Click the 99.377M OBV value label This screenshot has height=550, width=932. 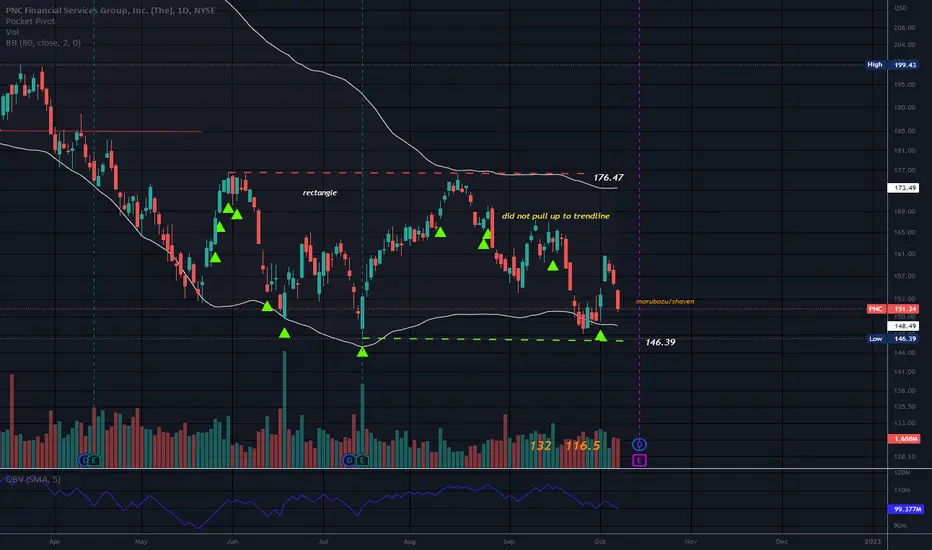point(905,509)
